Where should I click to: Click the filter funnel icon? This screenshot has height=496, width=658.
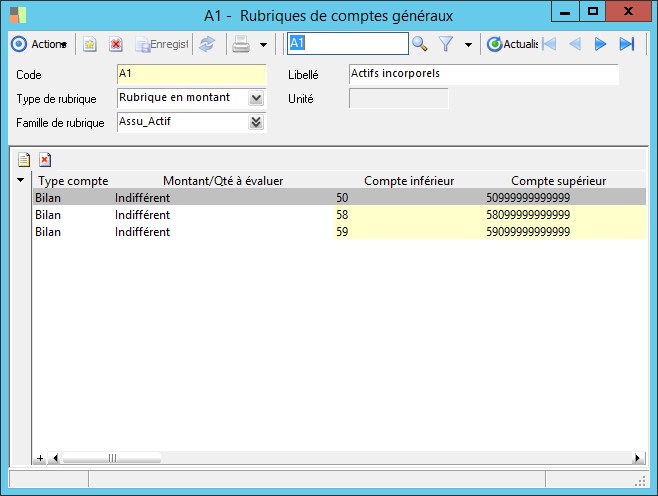[x=447, y=44]
